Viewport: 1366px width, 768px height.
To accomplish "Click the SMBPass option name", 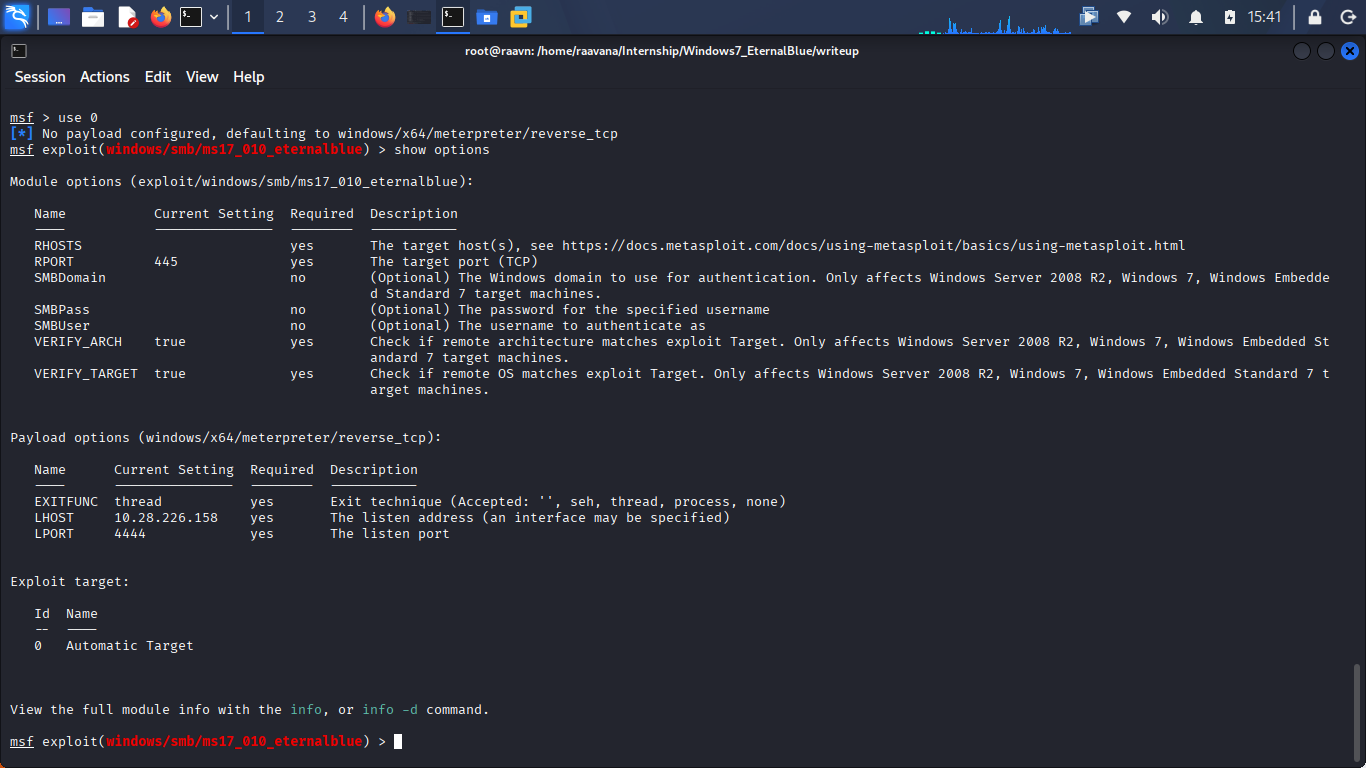I will point(62,310).
